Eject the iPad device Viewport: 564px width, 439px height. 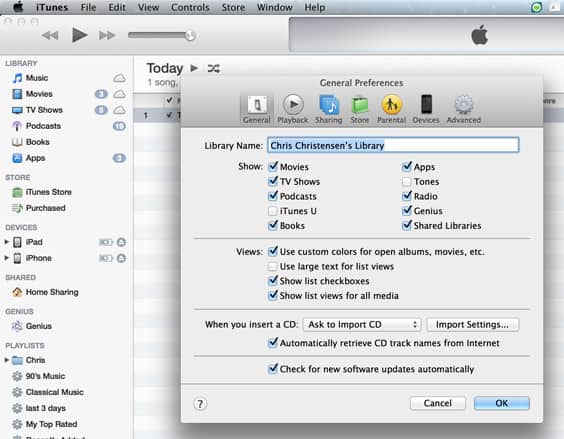point(121,242)
